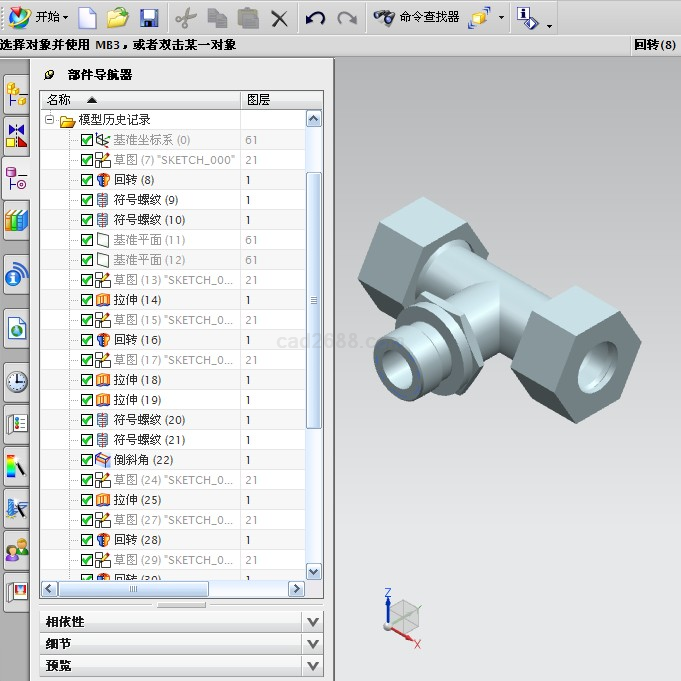
Task: Click the Delete X icon in toolbar
Action: tap(279, 17)
